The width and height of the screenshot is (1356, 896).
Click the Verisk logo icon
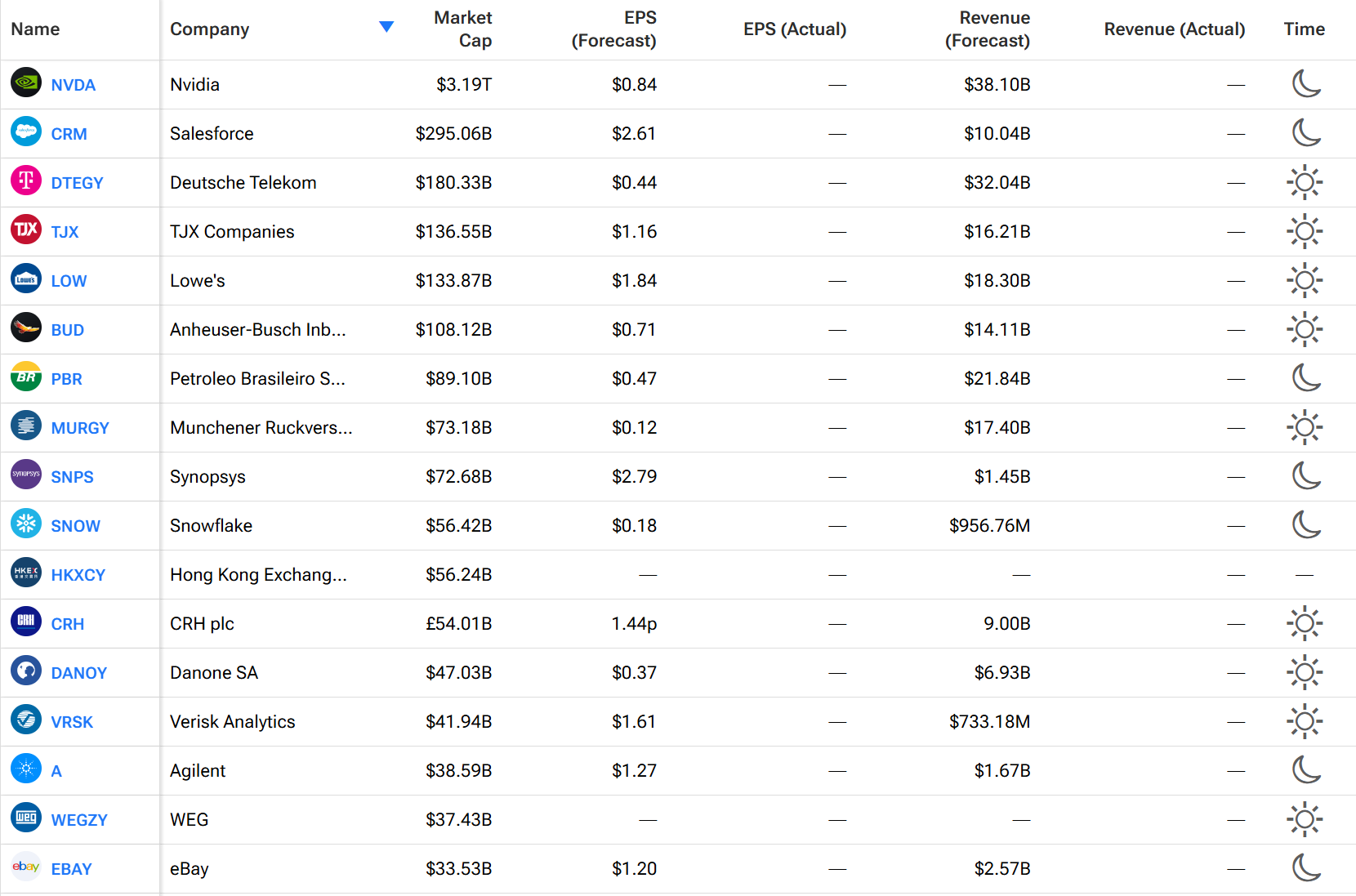26,720
